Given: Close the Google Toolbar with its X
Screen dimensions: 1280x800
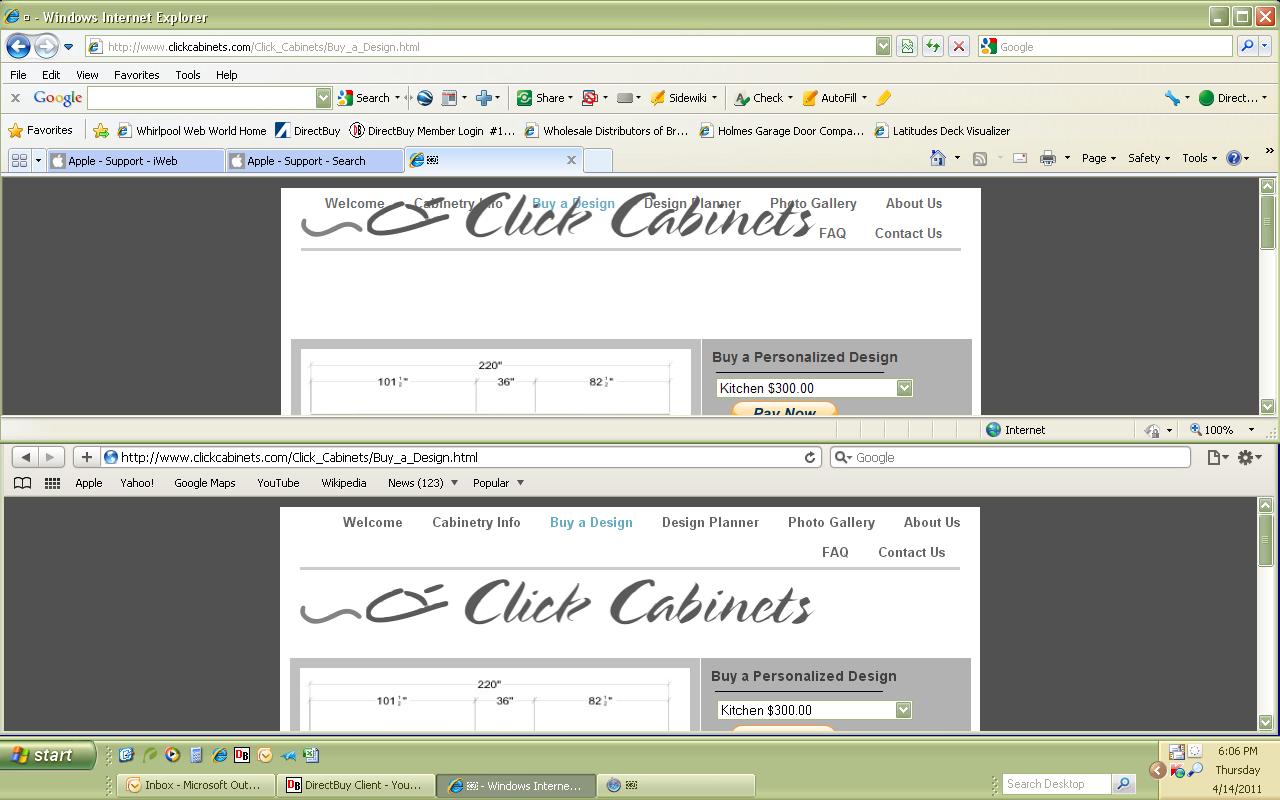Looking at the screenshot, I should pyautogui.click(x=15, y=98).
